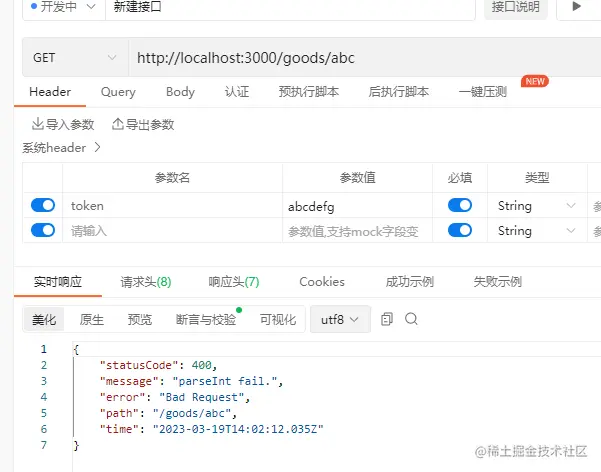Open the String type dropdown for empty row
This screenshot has width=601, height=472.
click(x=537, y=231)
